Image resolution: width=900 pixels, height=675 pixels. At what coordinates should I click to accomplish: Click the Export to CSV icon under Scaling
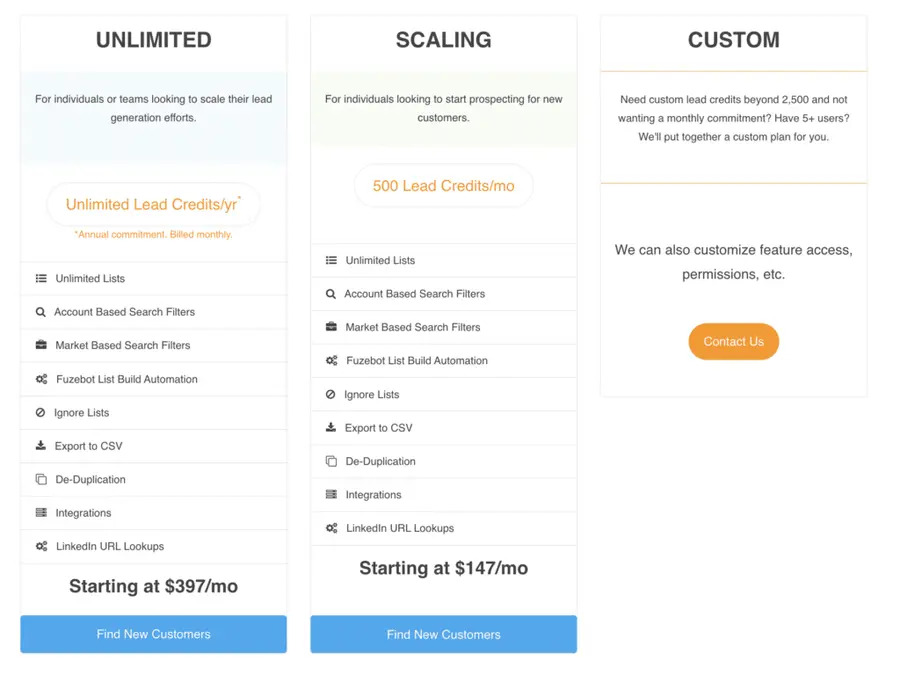pyautogui.click(x=331, y=428)
